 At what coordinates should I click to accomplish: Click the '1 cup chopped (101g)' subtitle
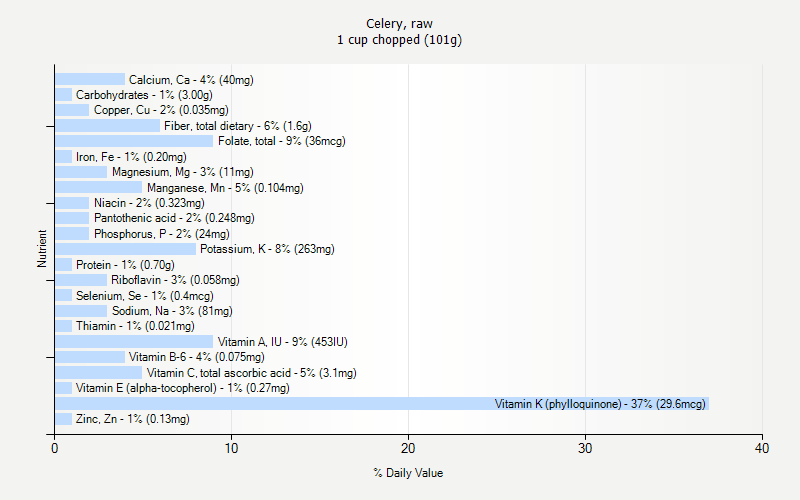[x=399, y=40]
